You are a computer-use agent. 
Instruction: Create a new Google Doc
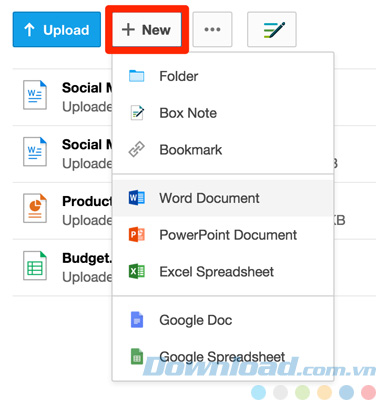tap(223, 320)
